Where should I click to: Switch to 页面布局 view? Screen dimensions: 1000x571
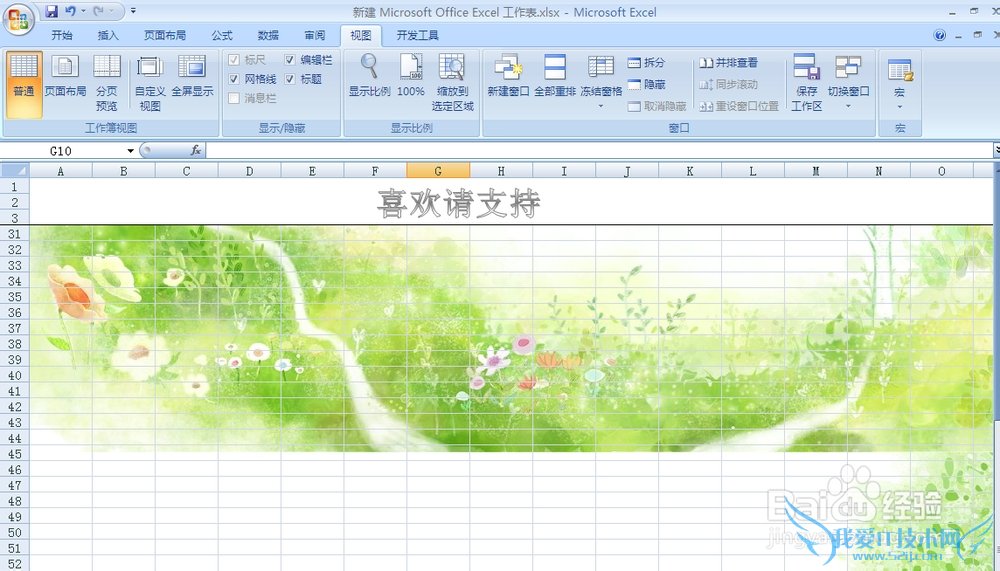point(65,77)
